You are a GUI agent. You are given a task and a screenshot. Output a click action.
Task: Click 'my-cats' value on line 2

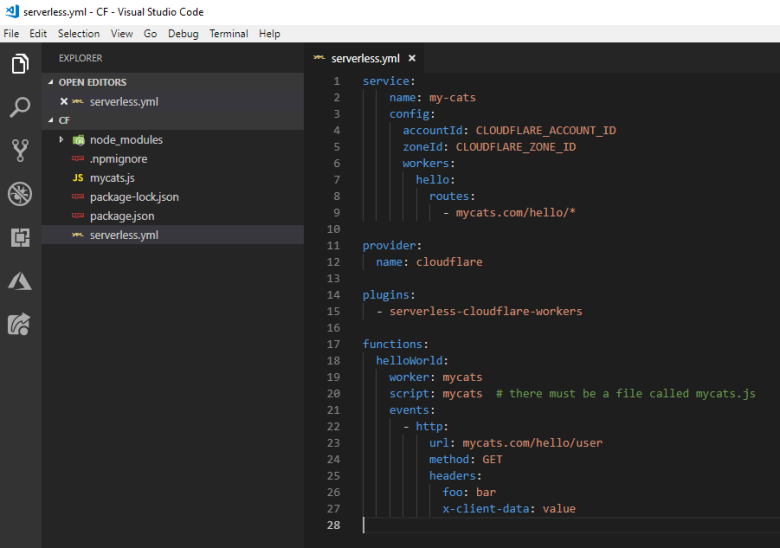tap(452, 97)
